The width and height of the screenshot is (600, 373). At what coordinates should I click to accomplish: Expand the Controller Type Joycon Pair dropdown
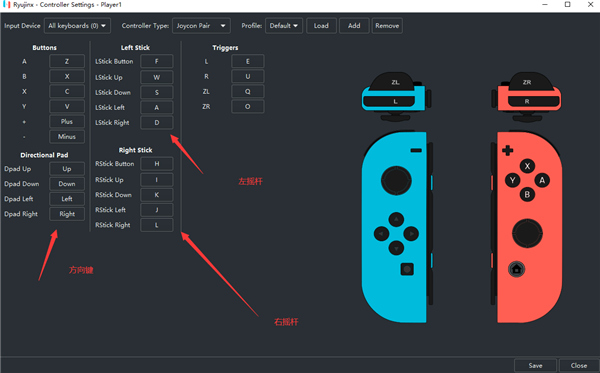pyautogui.click(x=201, y=26)
